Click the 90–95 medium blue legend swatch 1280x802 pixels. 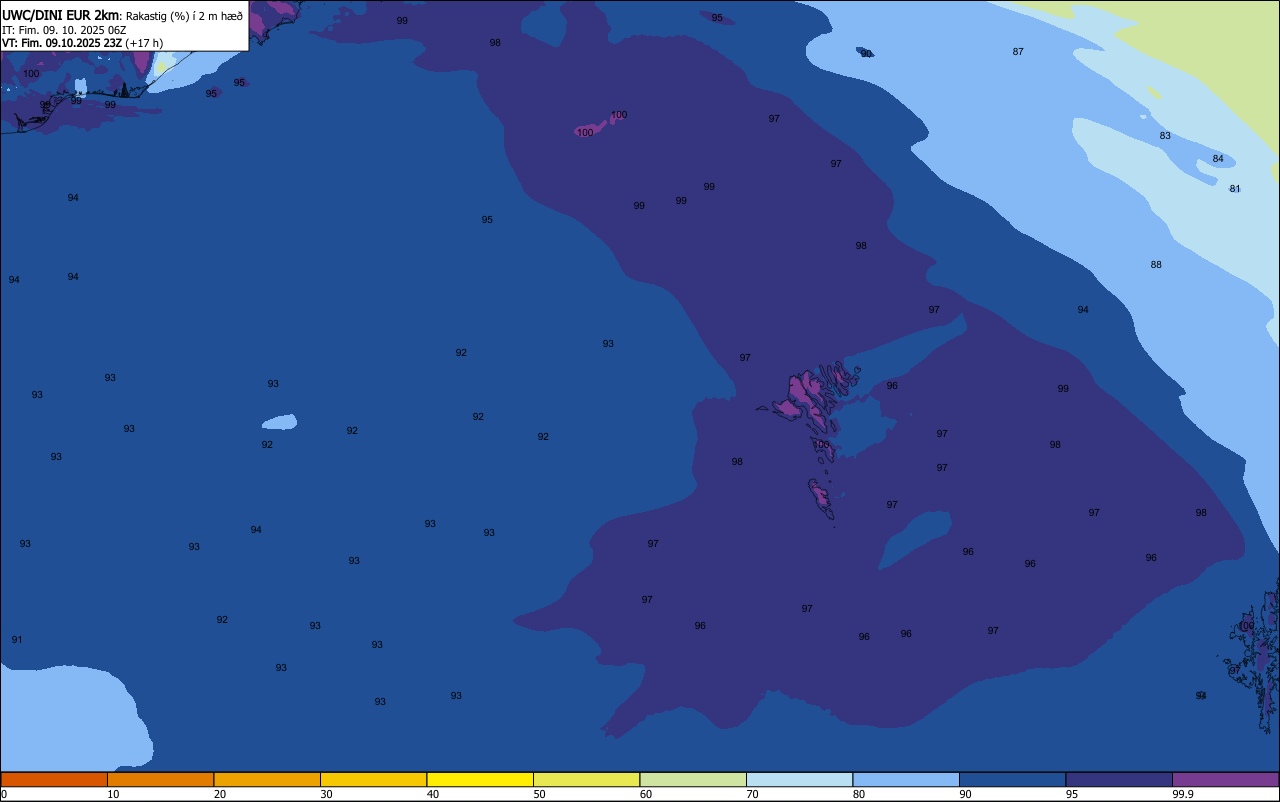tap(1012, 779)
